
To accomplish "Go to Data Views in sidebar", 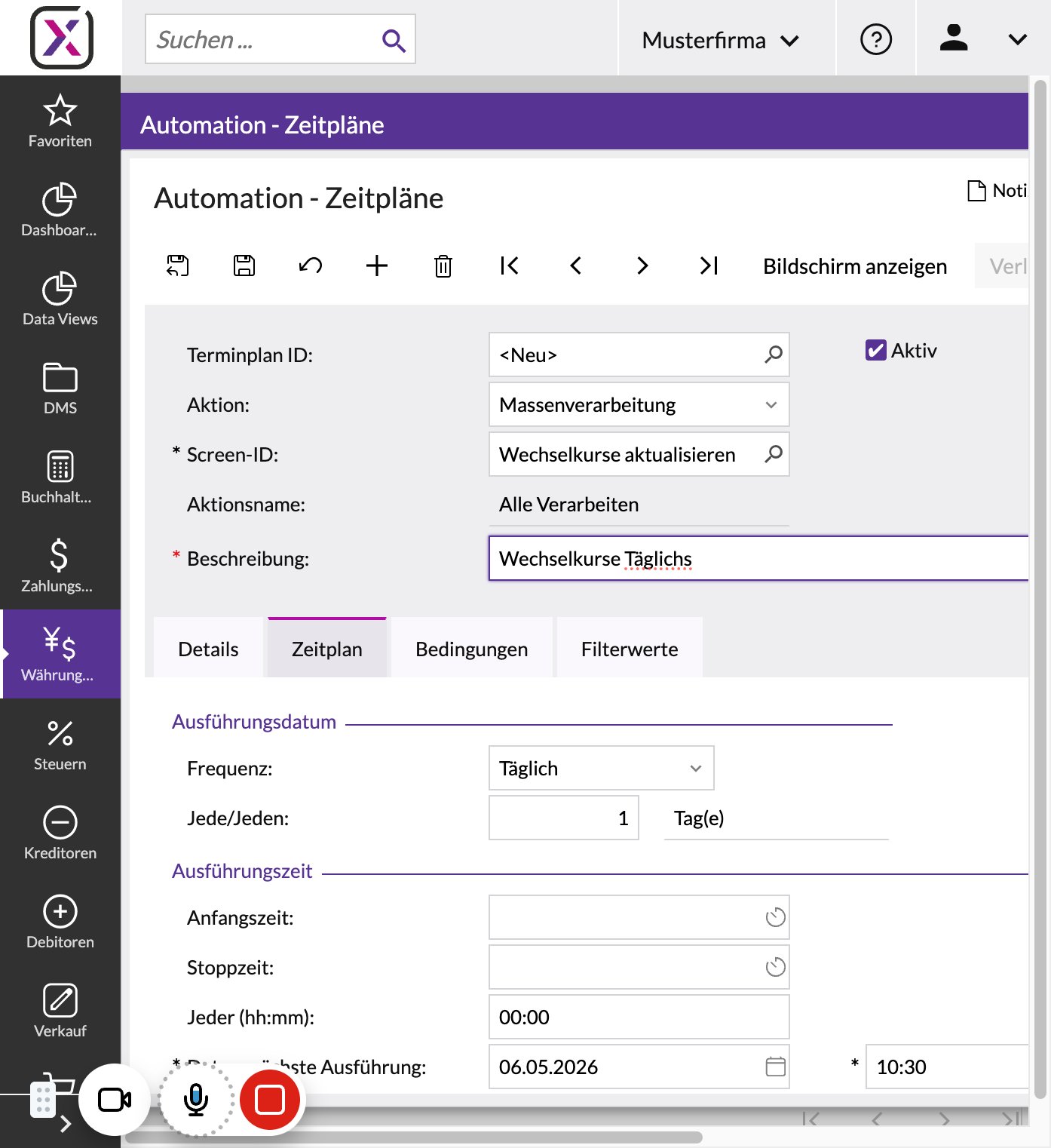I will [x=60, y=299].
